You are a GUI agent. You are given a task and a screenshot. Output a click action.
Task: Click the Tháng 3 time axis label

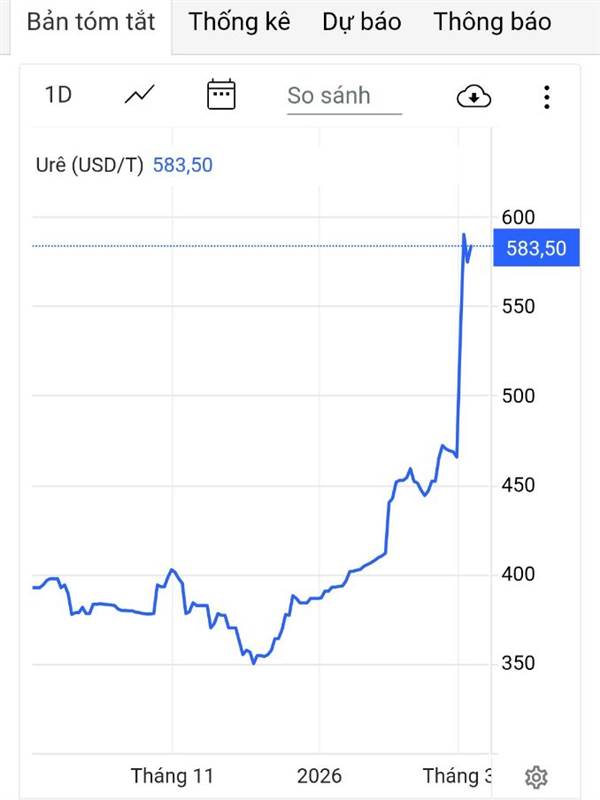click(457, 776)
